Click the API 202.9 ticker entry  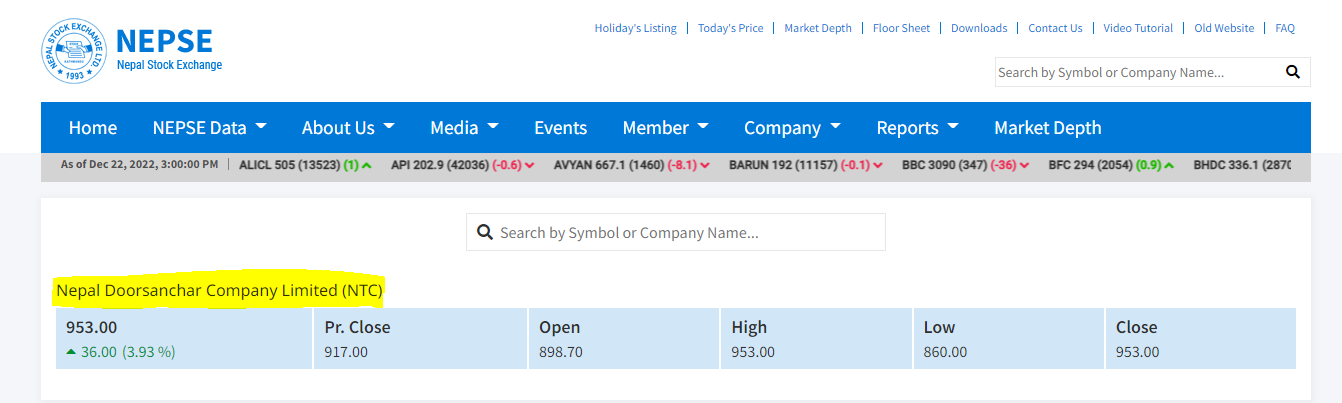coord(462,165)
